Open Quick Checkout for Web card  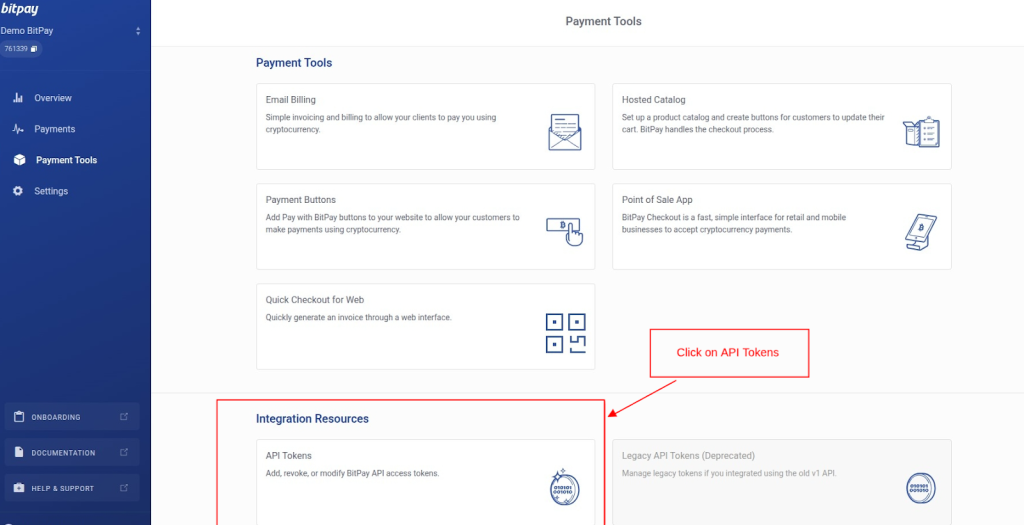(425, 326)
